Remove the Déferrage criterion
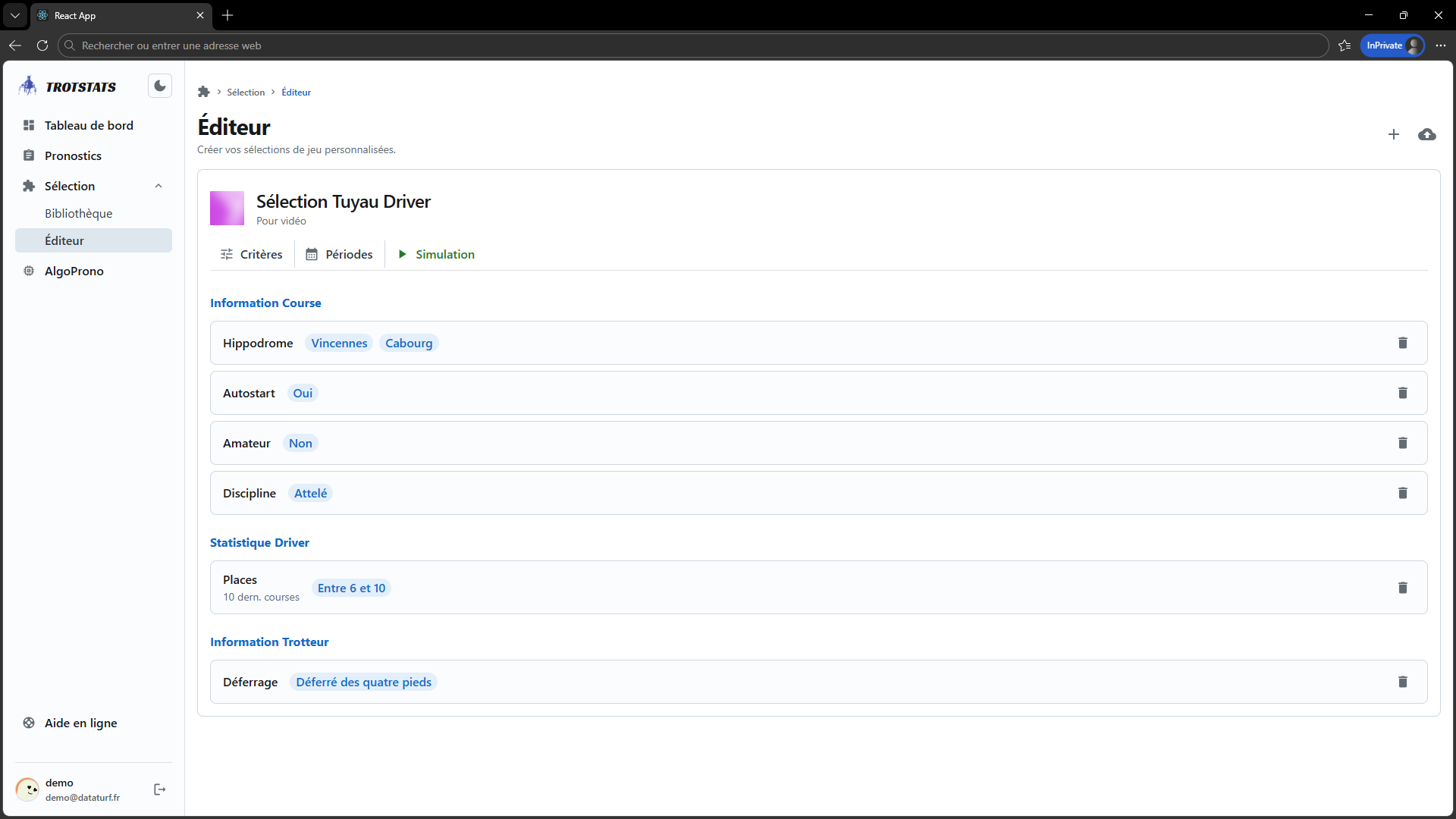This screenshot has height=819, width=1456. point(1402,682)
